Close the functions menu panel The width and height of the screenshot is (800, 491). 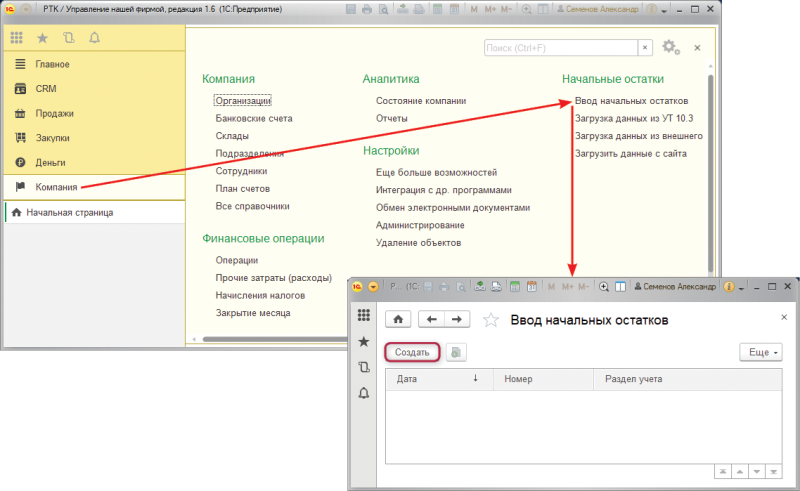697,47
